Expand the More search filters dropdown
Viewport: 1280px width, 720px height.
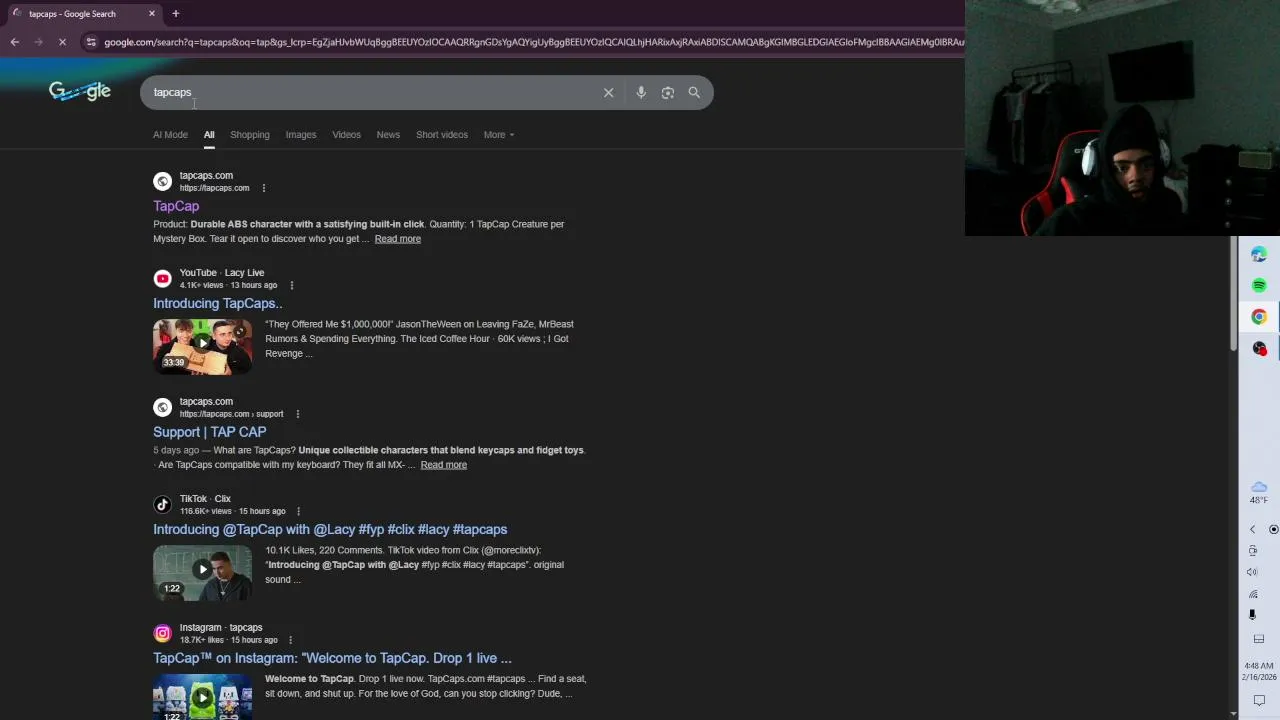pyautogui.click(x=498, y=135)
